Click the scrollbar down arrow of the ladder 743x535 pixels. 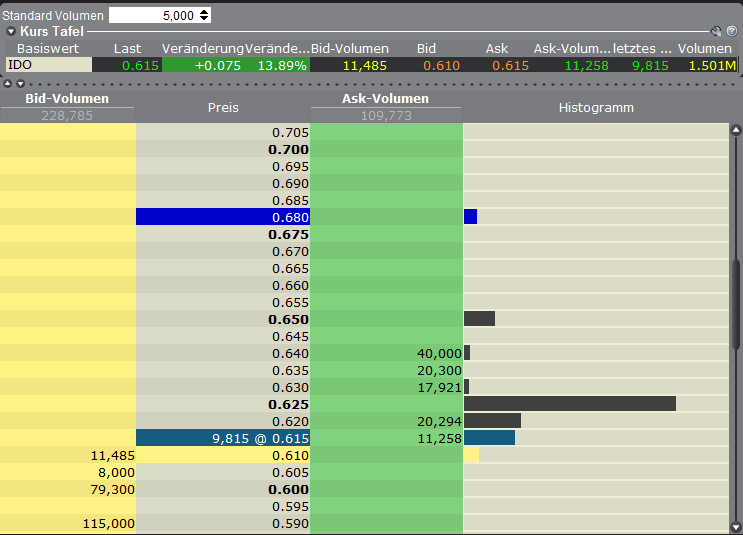(x=736, y=526)
